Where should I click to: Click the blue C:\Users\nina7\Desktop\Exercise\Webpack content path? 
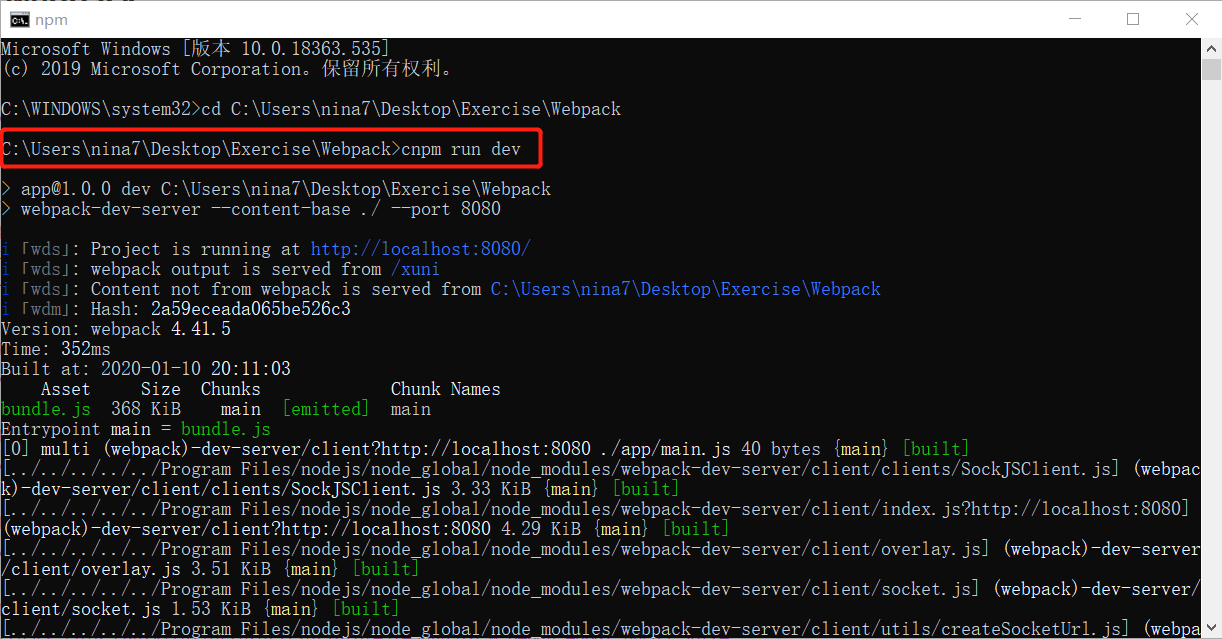[686, 289]
